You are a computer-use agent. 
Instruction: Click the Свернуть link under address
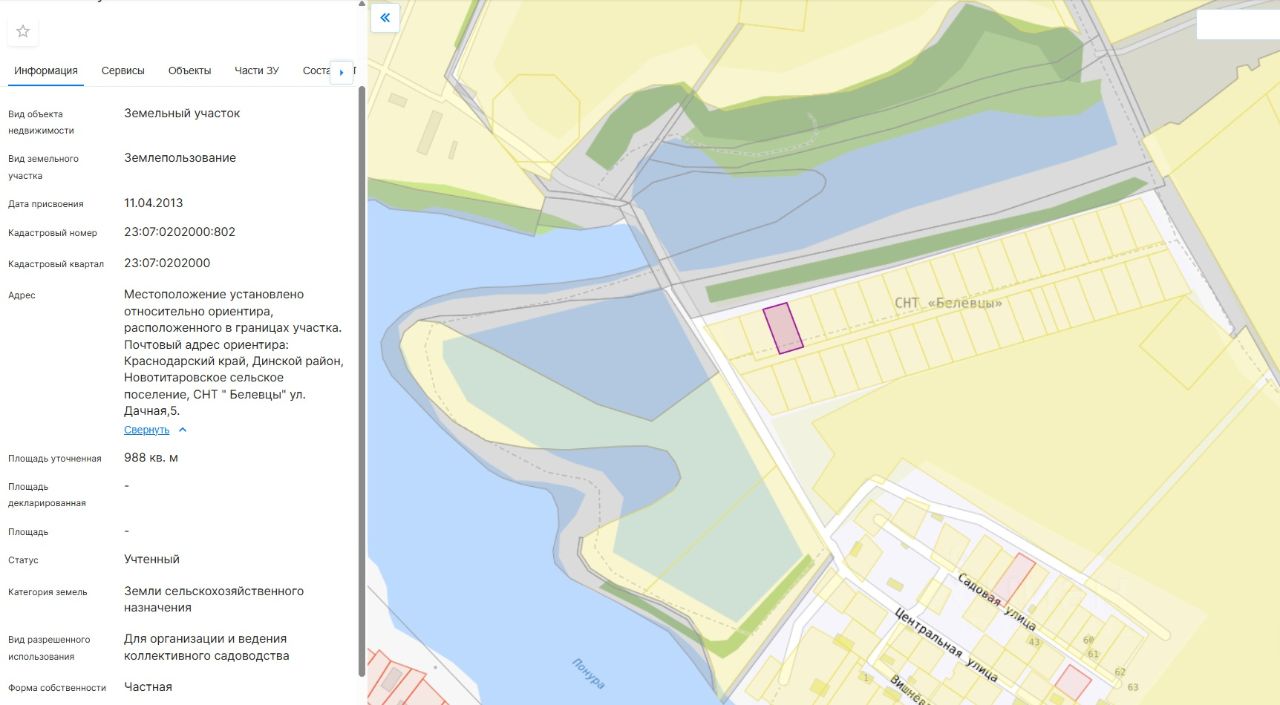[x=147, y=430]
